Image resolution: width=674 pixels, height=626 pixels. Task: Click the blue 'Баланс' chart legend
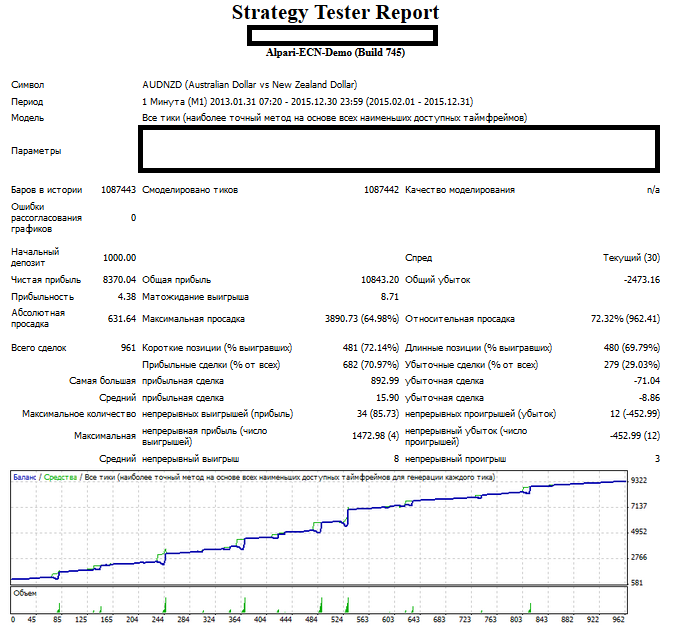coord(25,477)
